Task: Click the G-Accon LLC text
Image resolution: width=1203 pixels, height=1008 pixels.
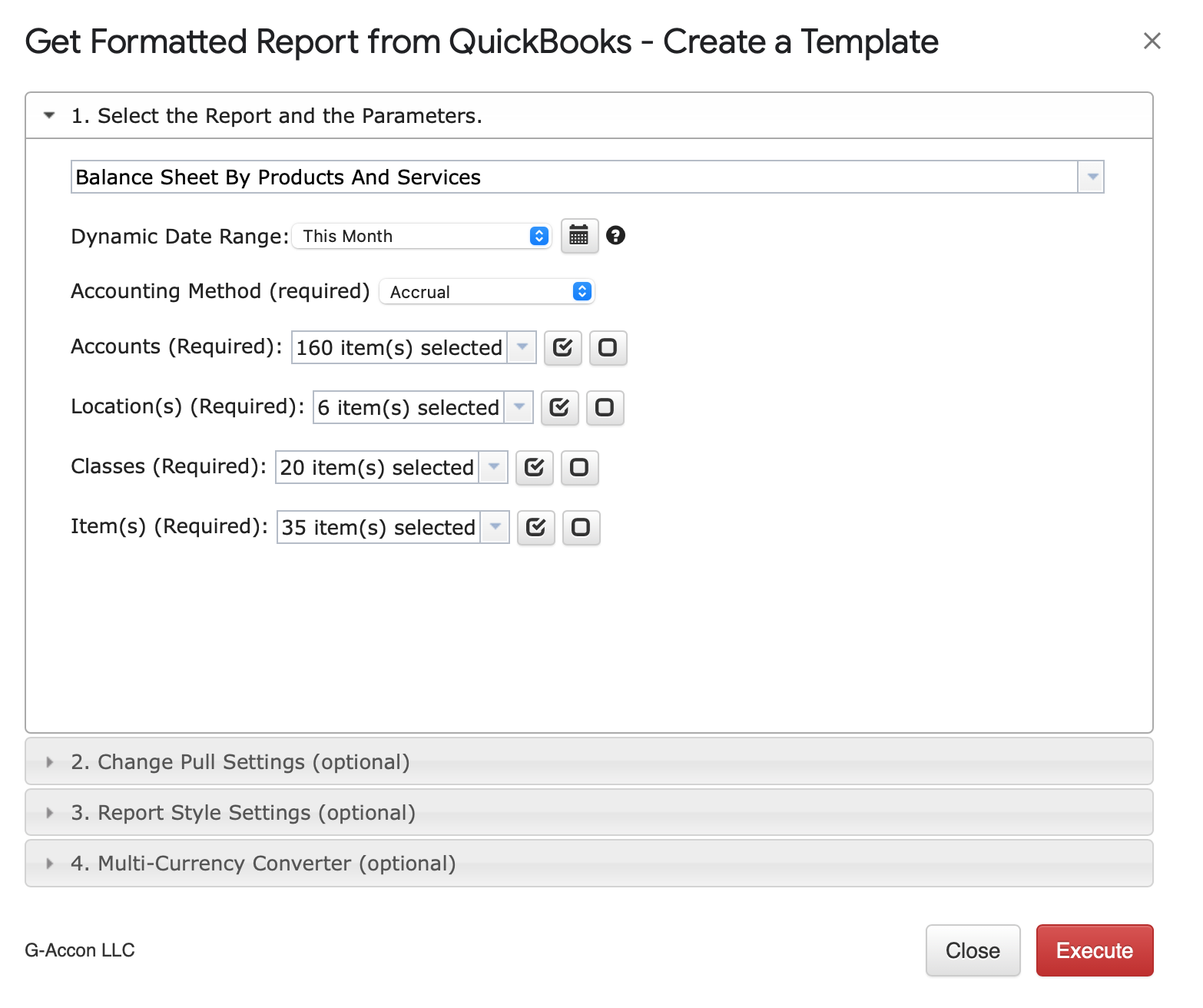Action: [x=80, y=950]
